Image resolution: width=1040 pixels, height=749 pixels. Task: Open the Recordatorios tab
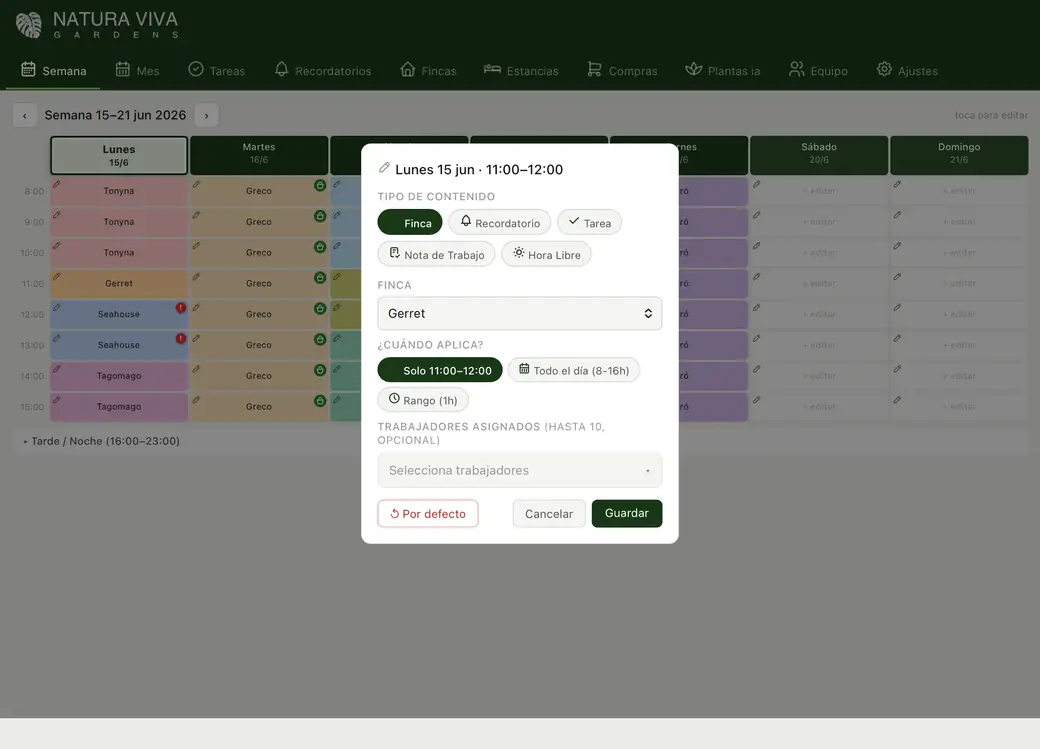tap(322, 70)
